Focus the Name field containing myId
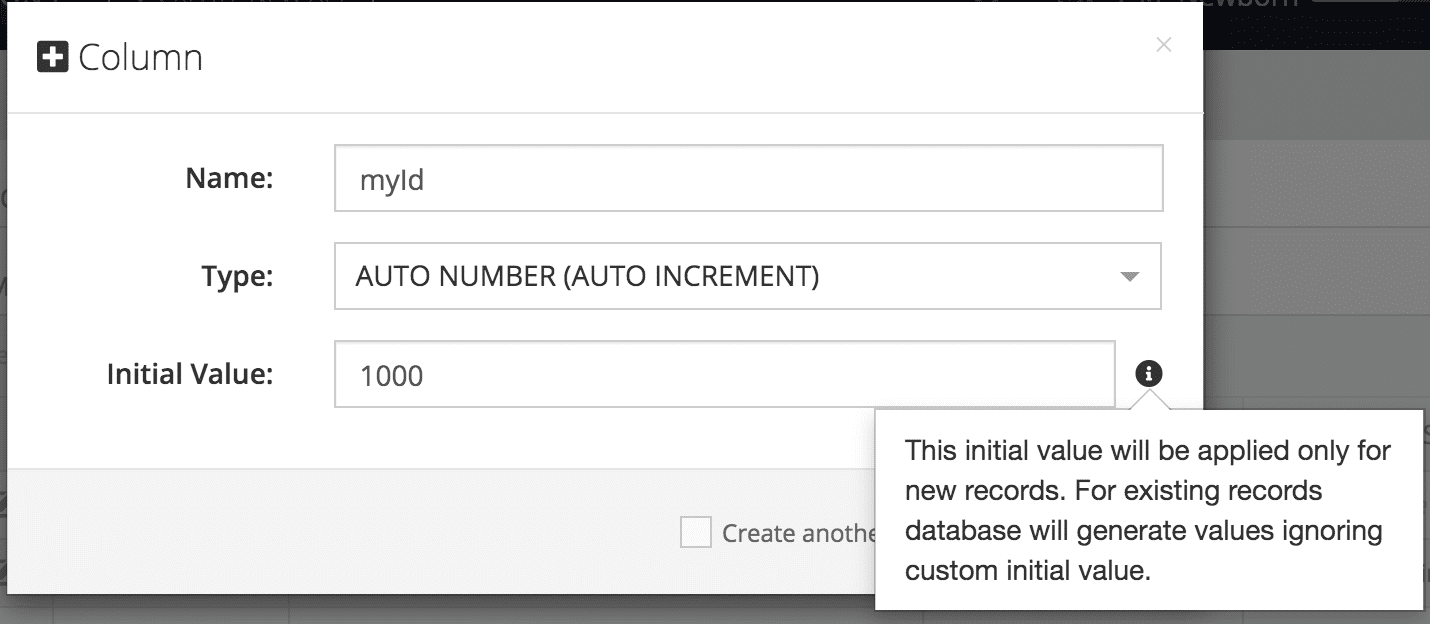The image size is (1430, 624). 748,178
